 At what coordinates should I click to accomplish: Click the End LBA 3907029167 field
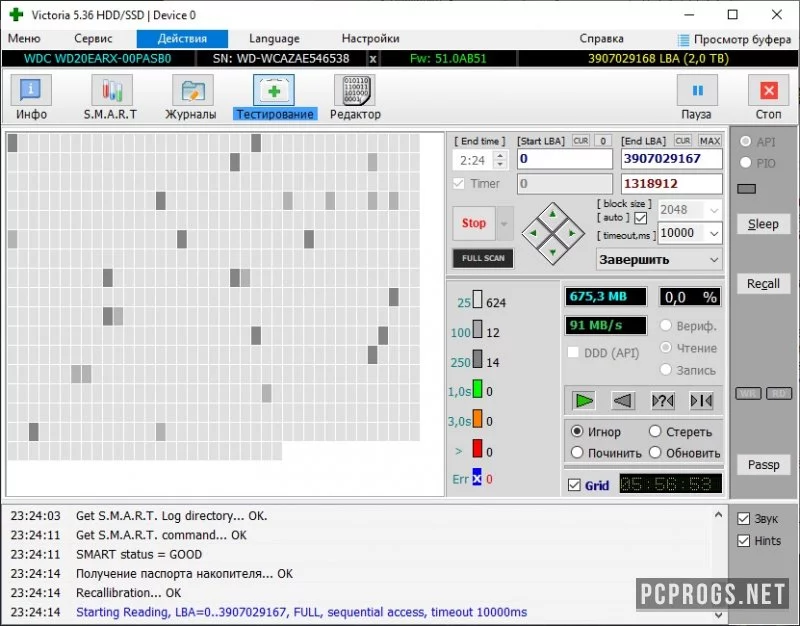671,159
